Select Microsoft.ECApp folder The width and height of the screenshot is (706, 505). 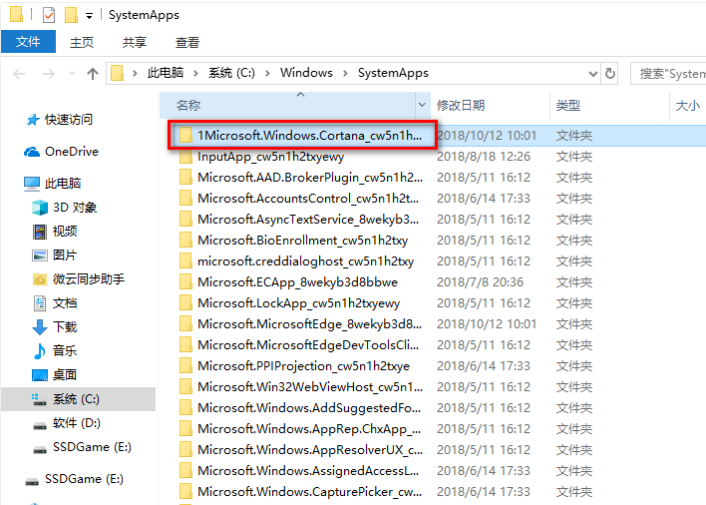[x=288, y=282]
